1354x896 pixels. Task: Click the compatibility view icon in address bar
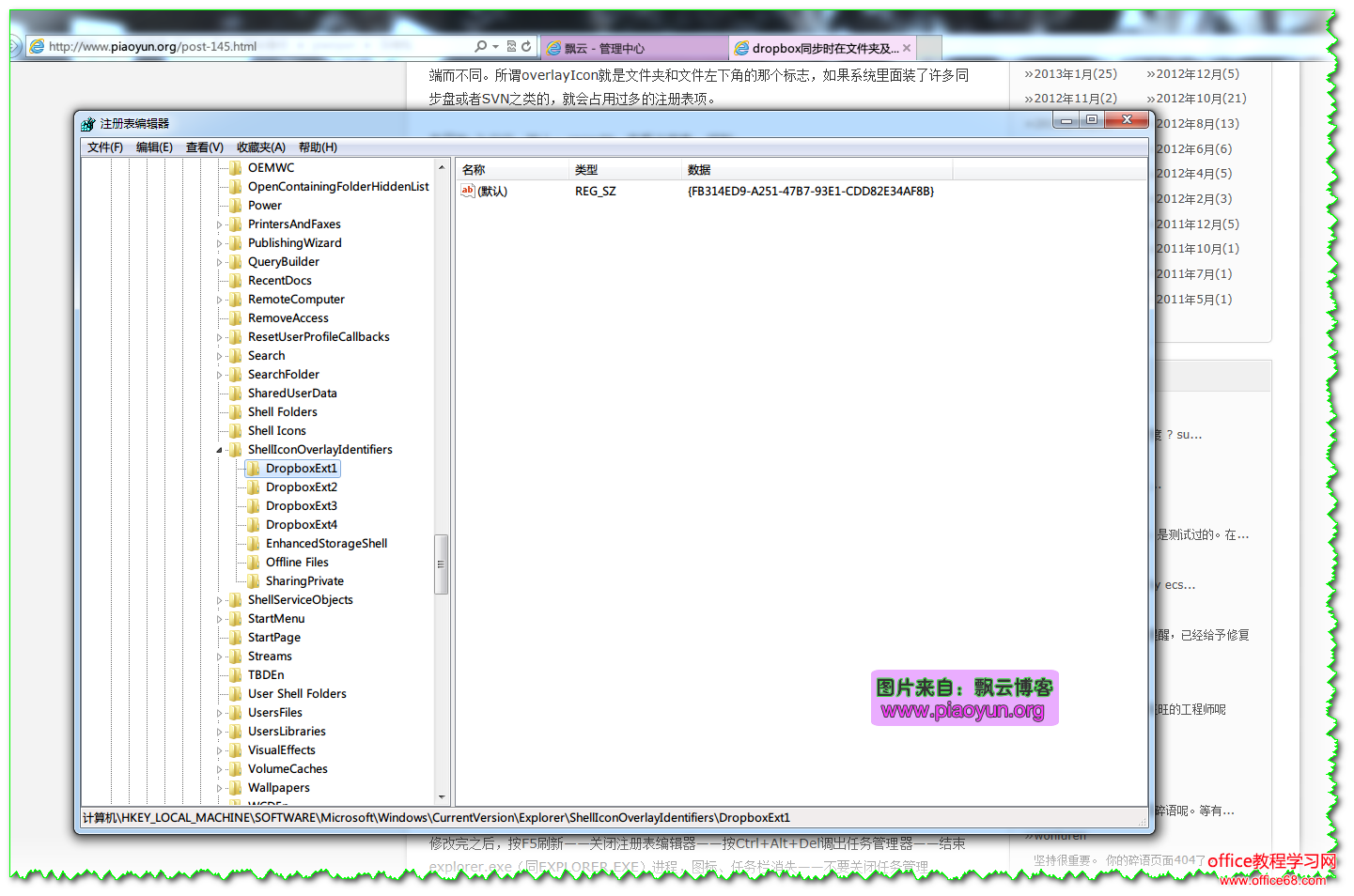(x=511, y=46)
